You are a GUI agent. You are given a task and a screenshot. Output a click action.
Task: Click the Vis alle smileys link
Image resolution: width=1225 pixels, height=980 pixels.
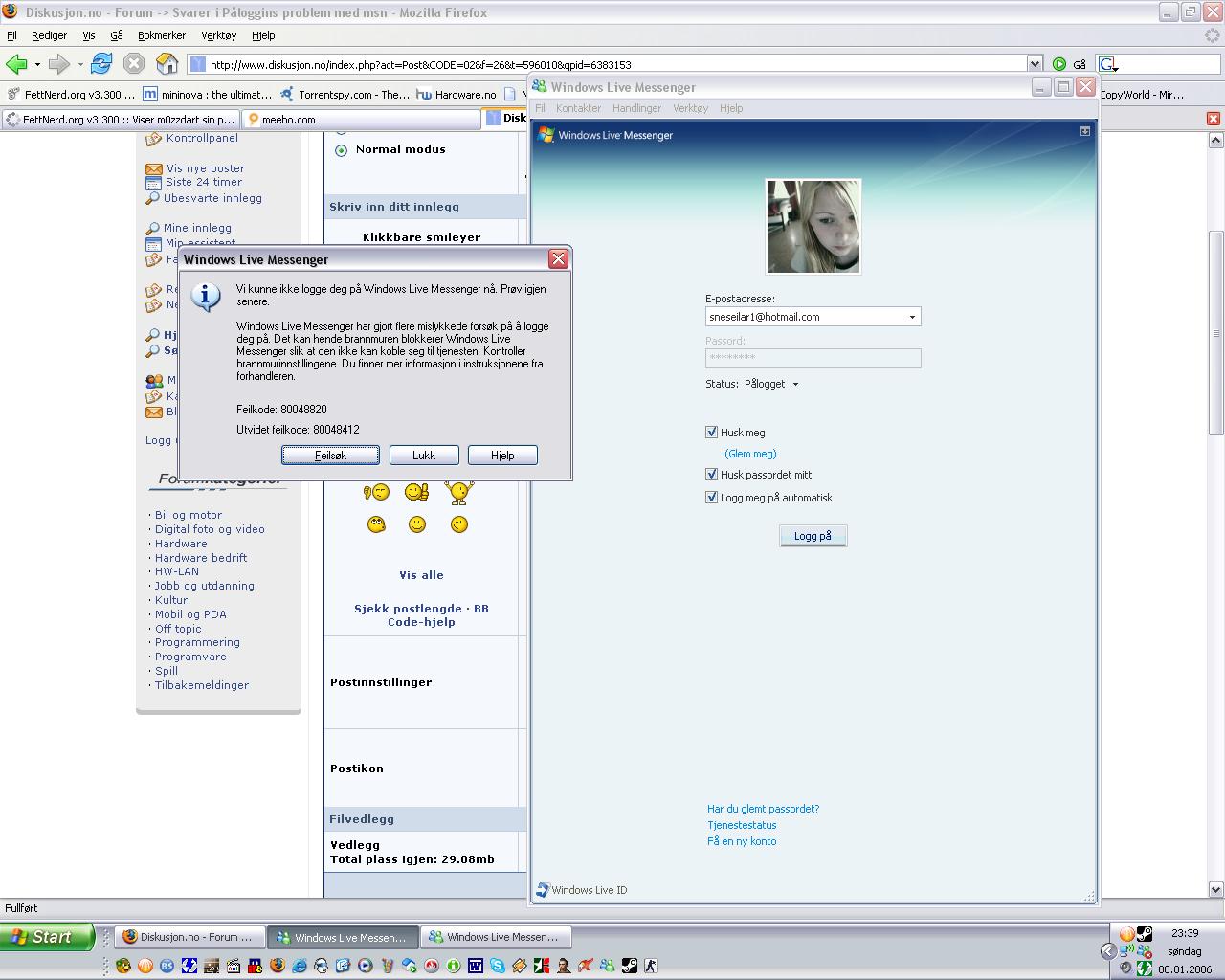[x=421, y=575]
